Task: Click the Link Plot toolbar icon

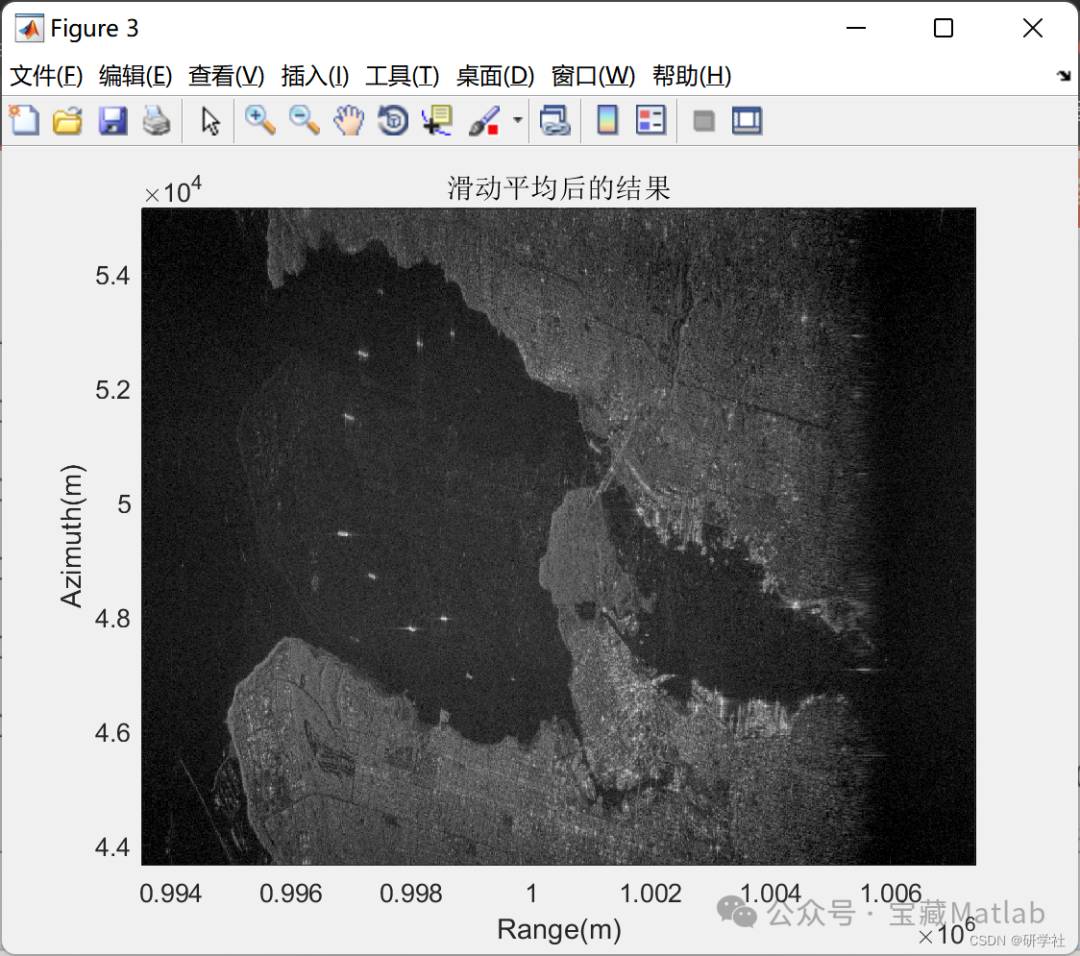Action: tap(555, 121)
